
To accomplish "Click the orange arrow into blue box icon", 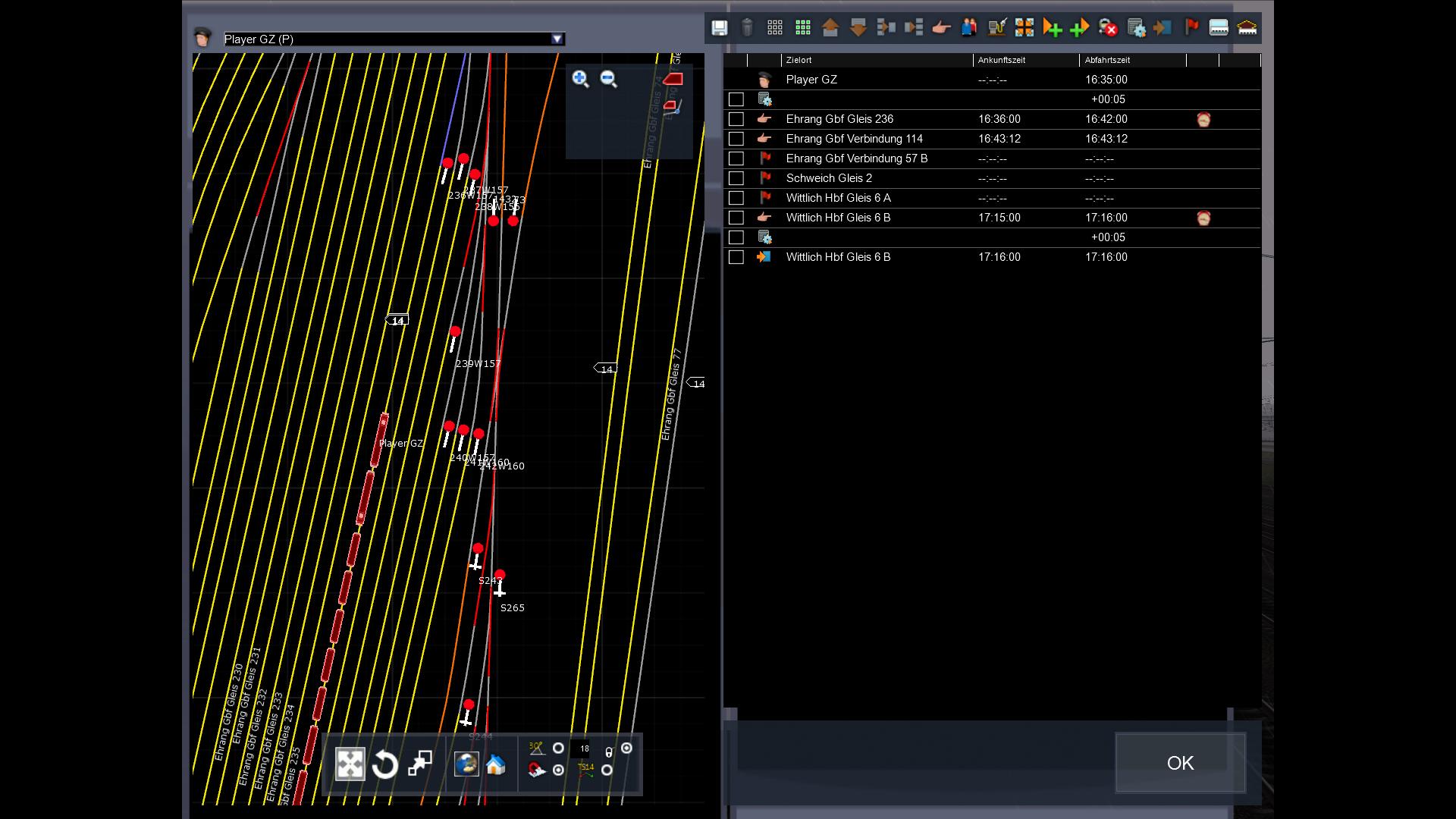I will [x=1163, y=28].
